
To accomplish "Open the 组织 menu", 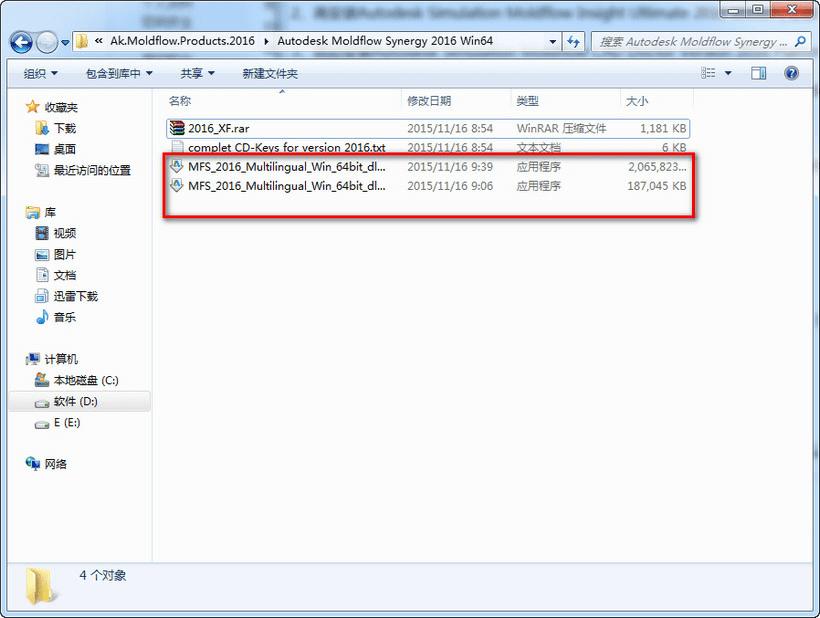I will tap(41, 74).
